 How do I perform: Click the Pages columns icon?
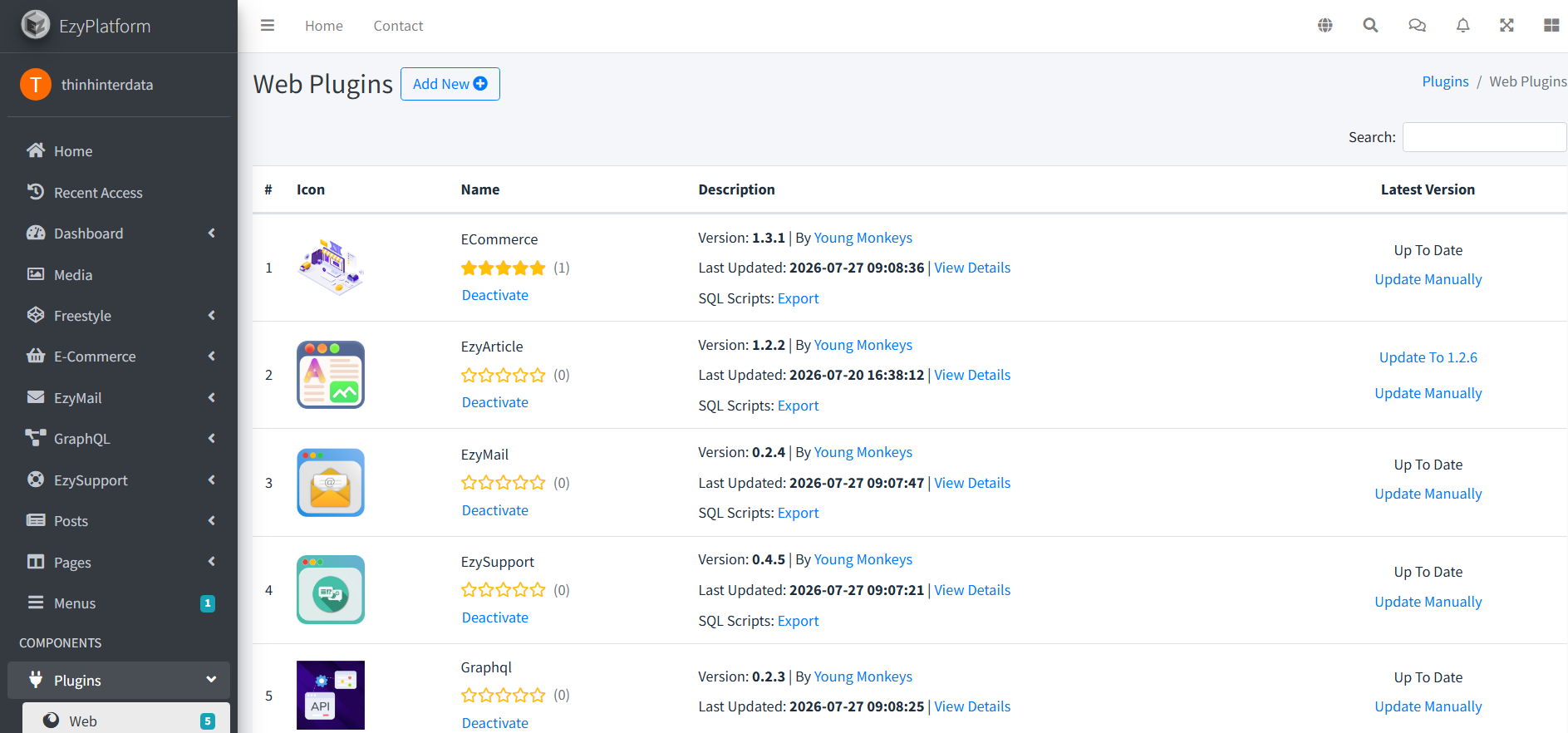pyautogui.click(x=36, y=562)
